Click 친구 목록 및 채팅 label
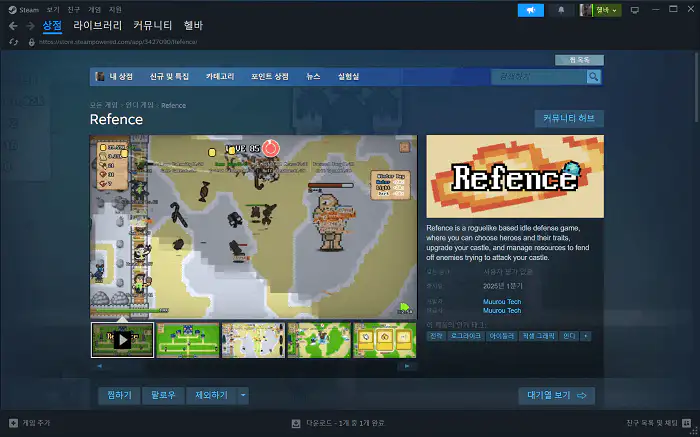 pos(652,423)
